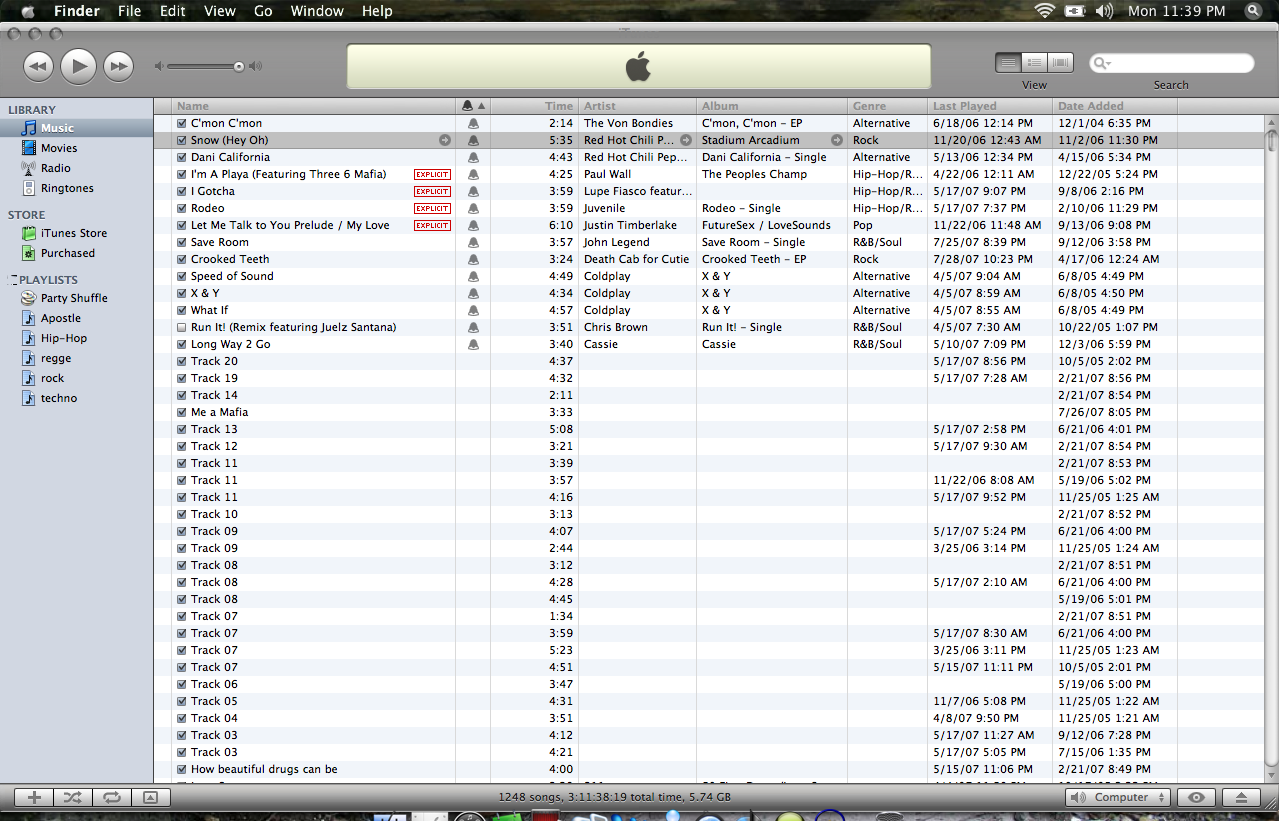1279x821 pixels.
Task: Open the View menu
Action: click(219, 11)
